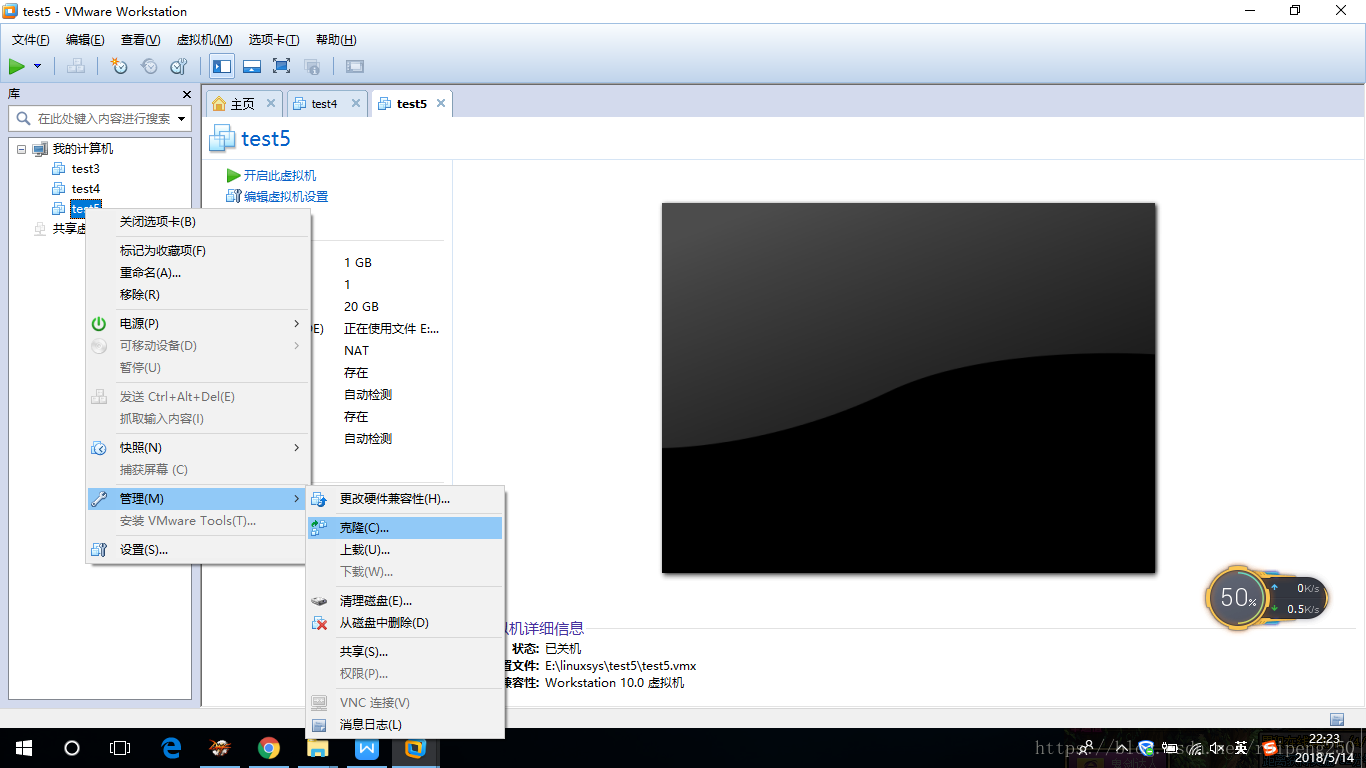Click the library search input field

tap(100, 118)
